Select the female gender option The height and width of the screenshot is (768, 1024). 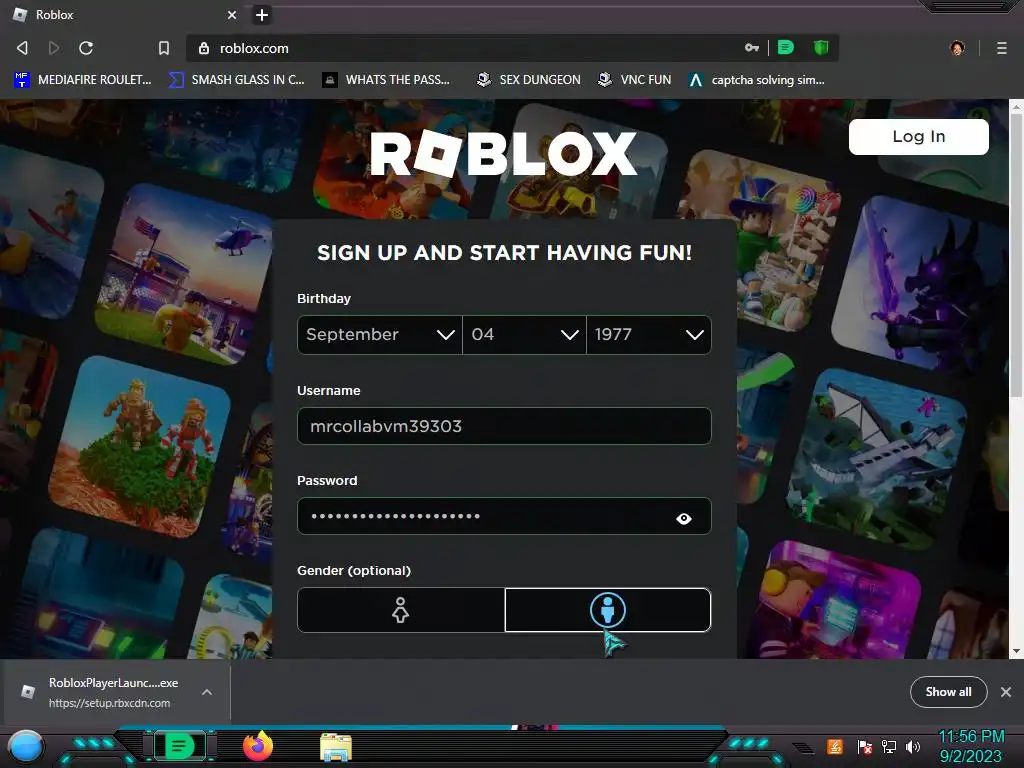(401, 610)
